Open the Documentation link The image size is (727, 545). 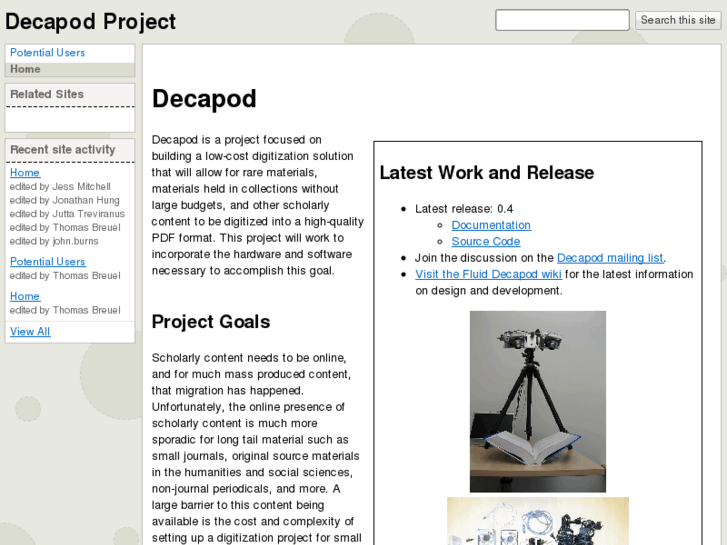click(x=491, y=225)
